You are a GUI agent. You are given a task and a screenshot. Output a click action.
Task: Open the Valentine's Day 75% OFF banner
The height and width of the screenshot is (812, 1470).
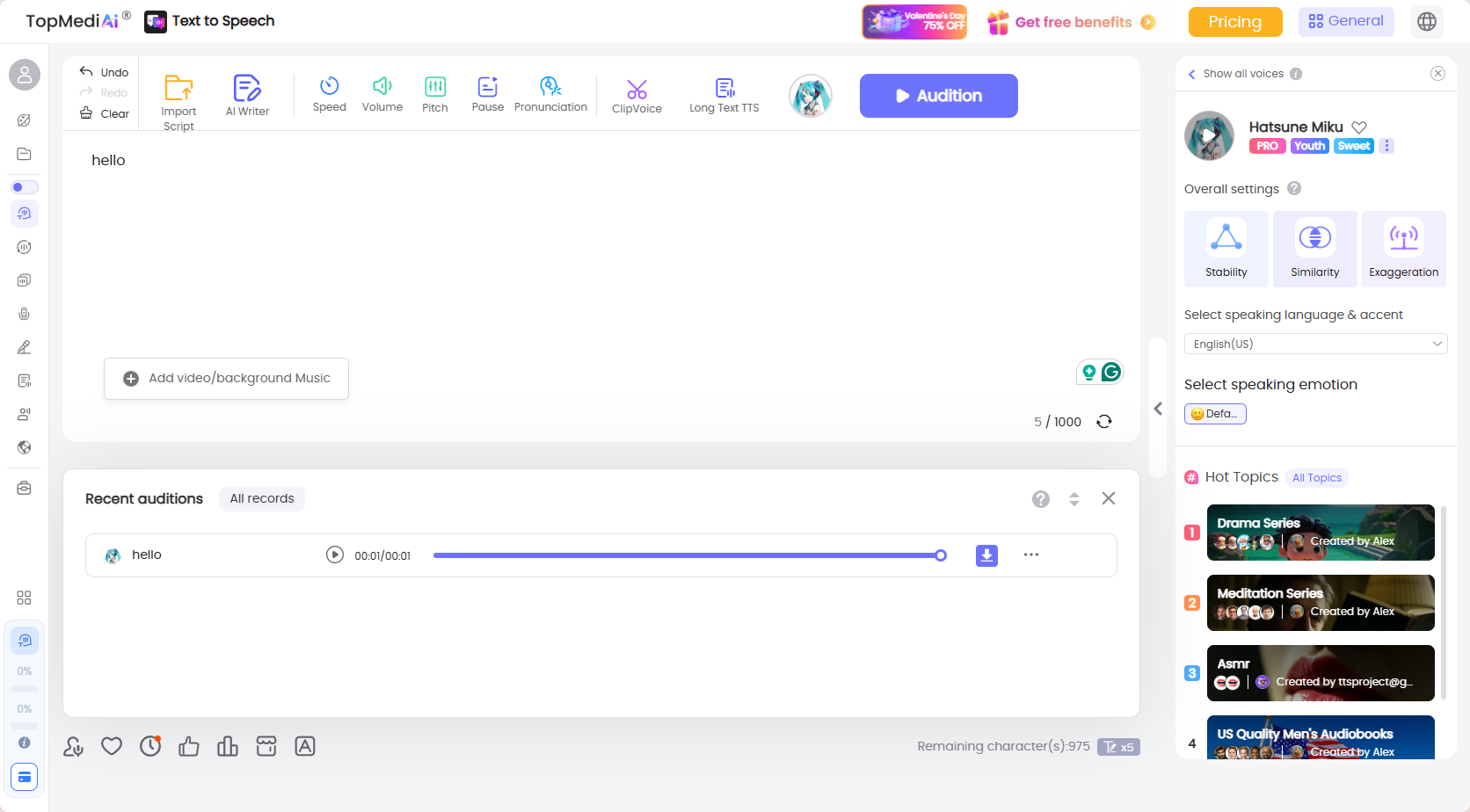point(914,22)
